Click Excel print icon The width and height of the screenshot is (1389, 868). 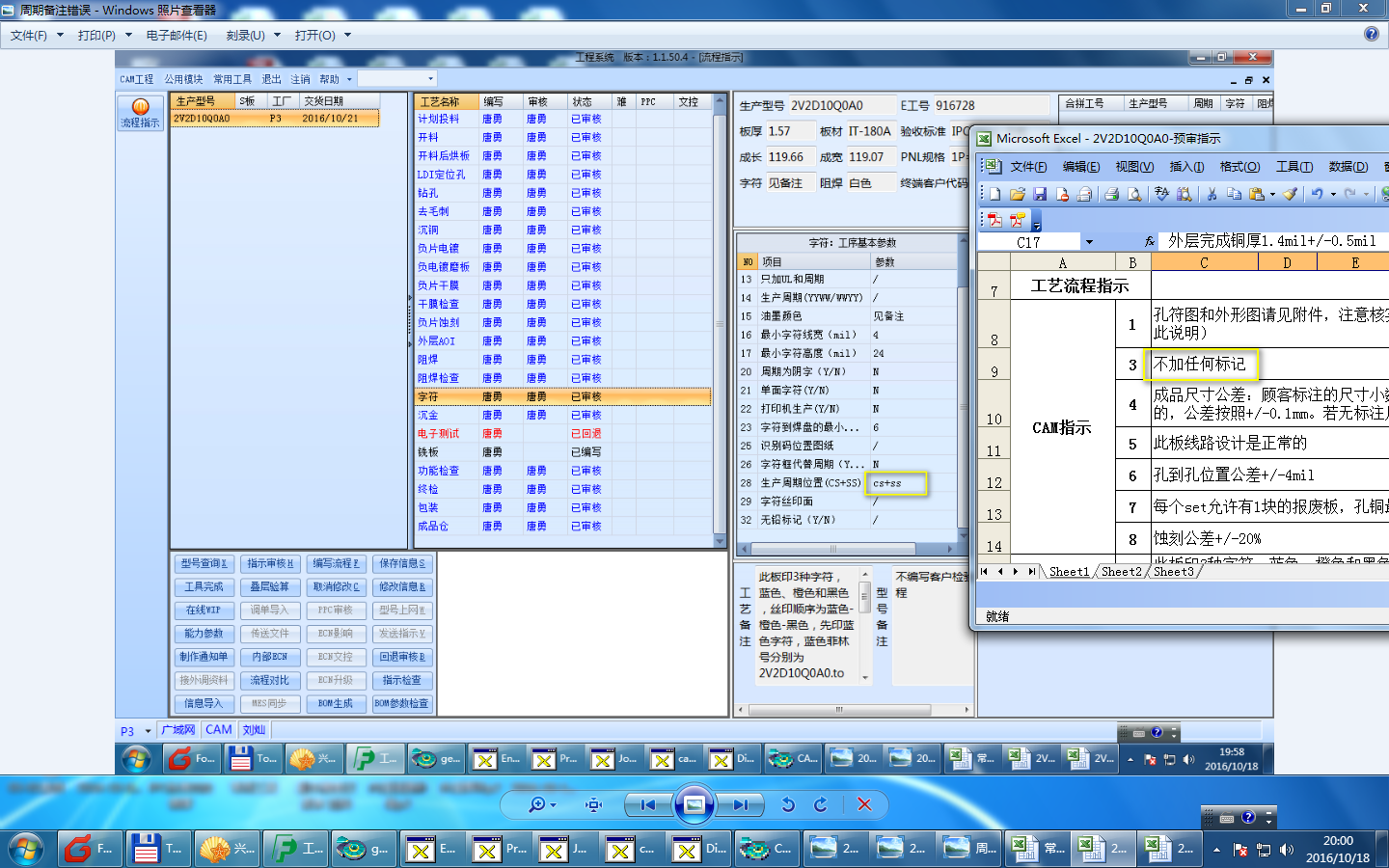(1111, 194)
